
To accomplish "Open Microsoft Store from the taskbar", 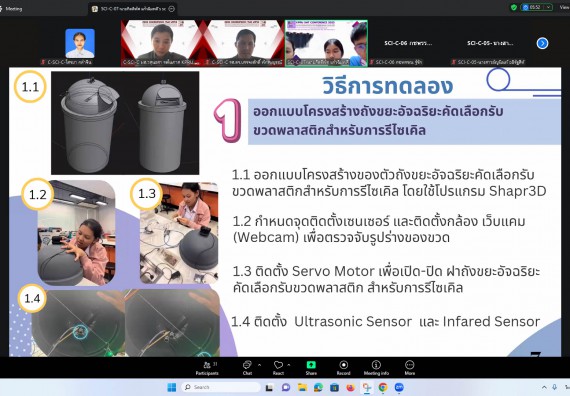I will pos(334,388).
